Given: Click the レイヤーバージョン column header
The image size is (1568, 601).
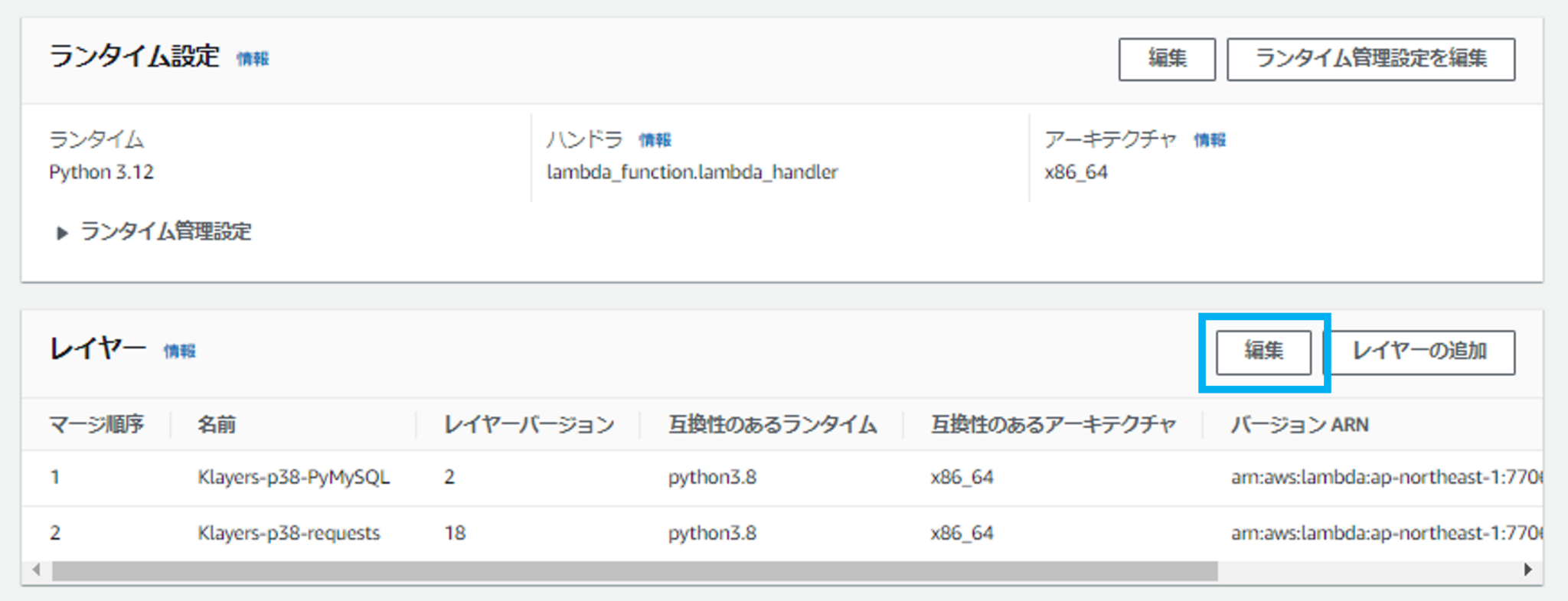Looking at the screenshot, I should tap(529, 425).
